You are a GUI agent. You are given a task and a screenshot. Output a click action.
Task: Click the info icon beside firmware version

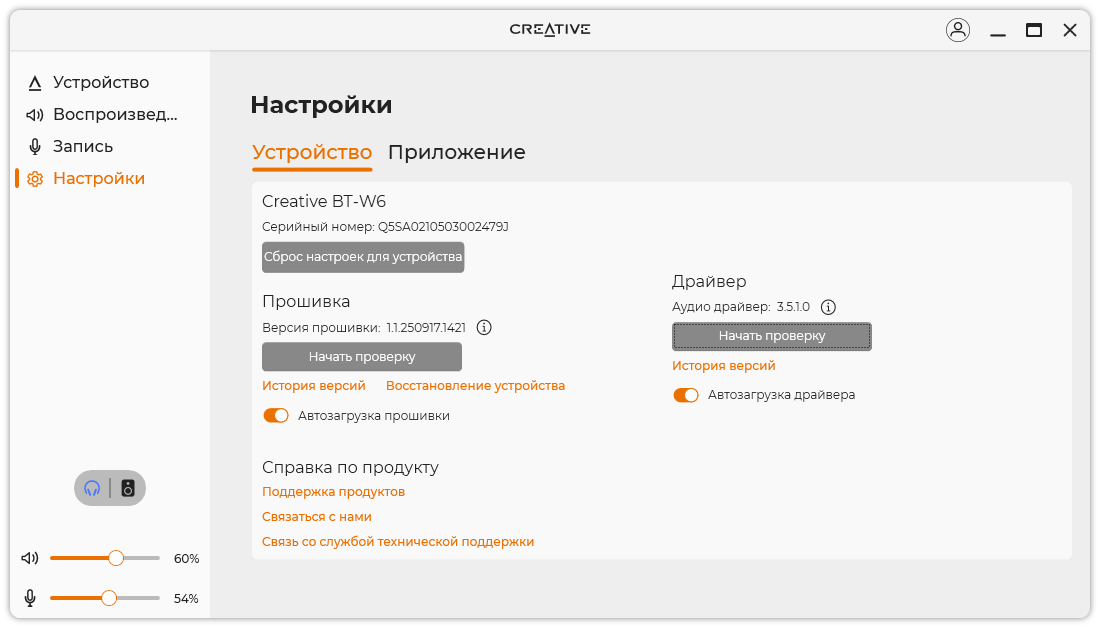pos(485,327)
